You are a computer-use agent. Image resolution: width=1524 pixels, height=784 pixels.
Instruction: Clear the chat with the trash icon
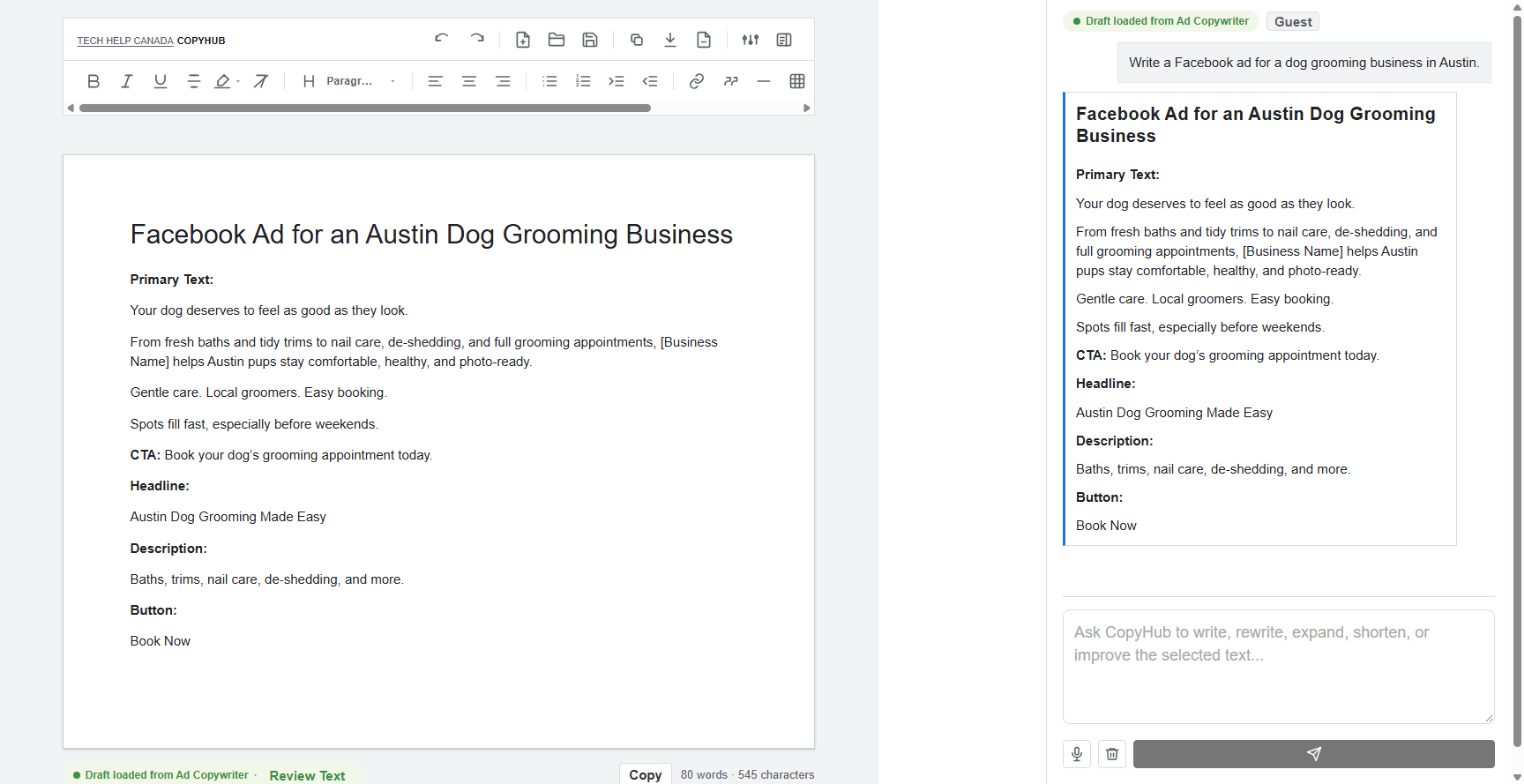click(x=1112, y=754)
